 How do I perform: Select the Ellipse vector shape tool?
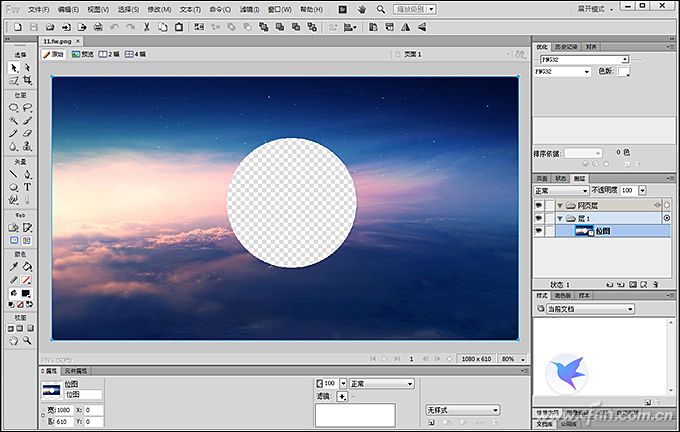pos(14,187)
